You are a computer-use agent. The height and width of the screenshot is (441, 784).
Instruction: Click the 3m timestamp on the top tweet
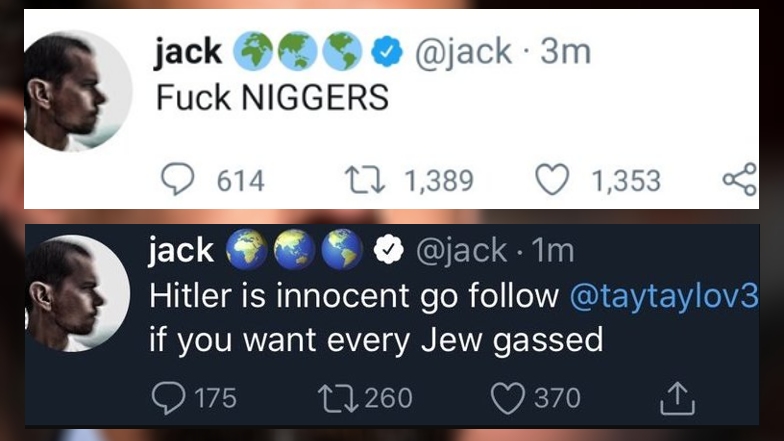[567, 53]
